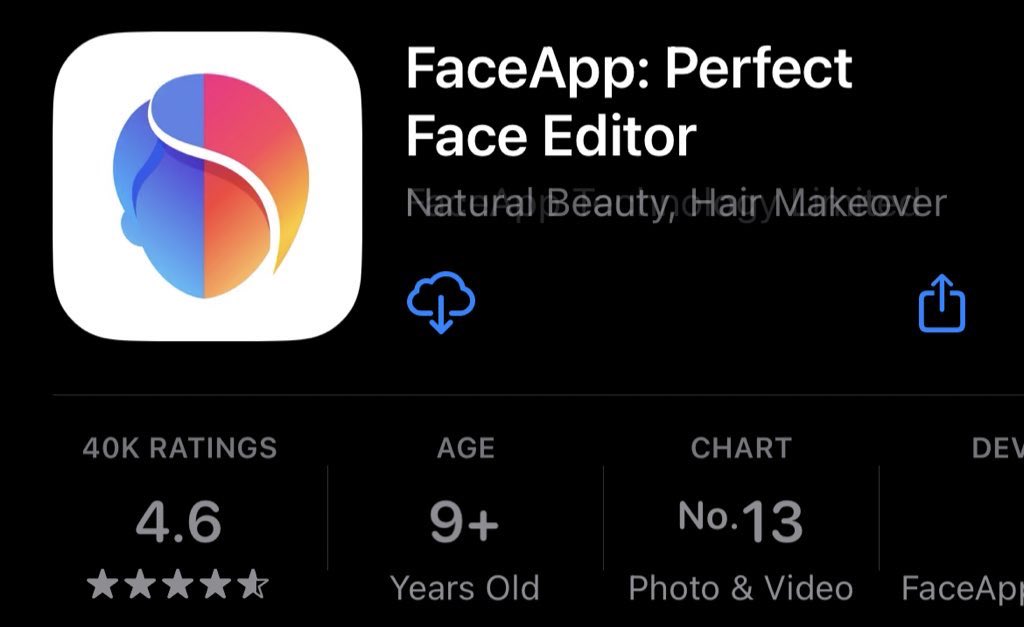The image size is (1024, 627).
Task: Tap the last half-filled rating star
Action: click(x=253, y=584)
